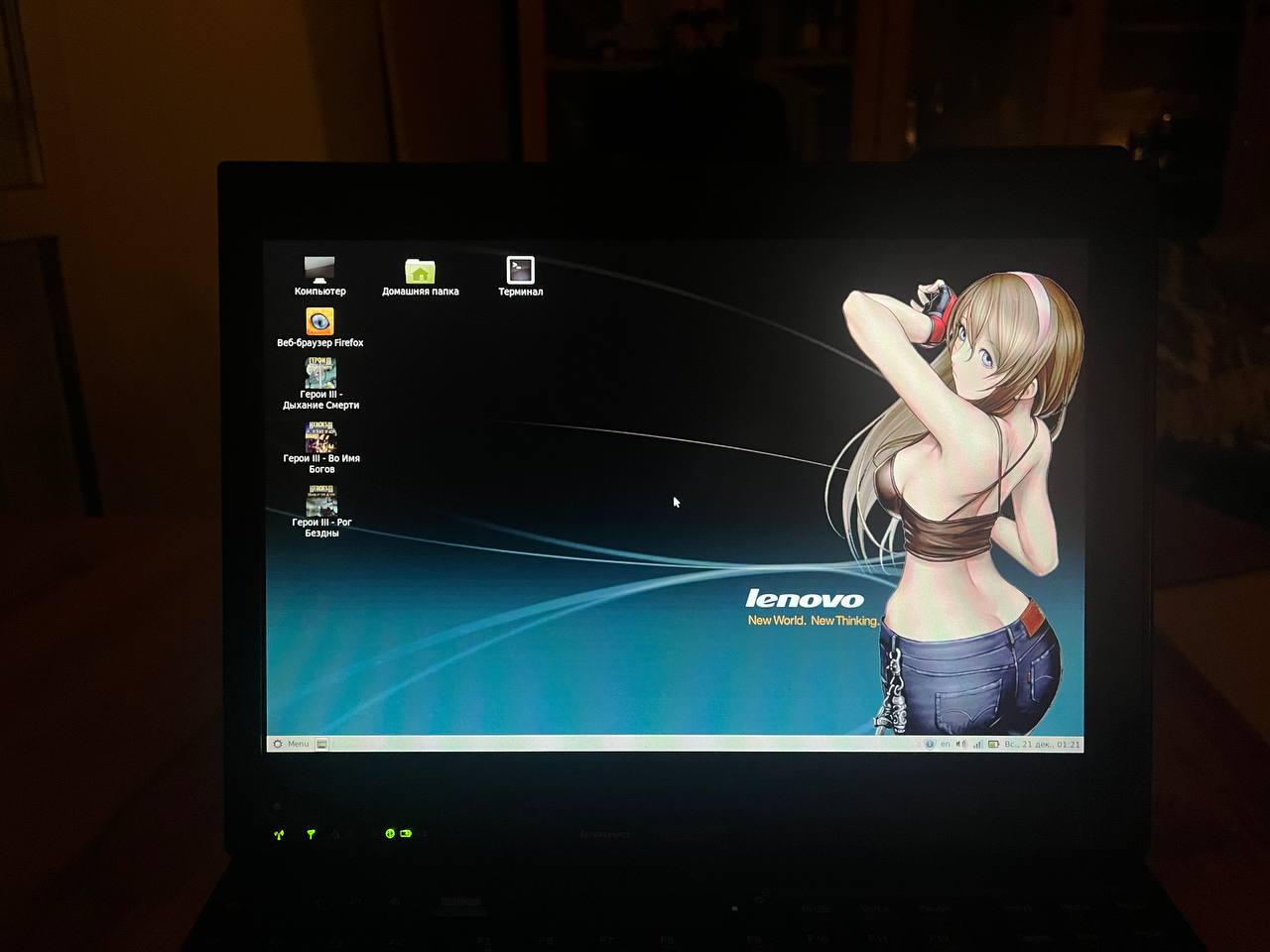
Task: Launch Веб-браузер Firefox from the desktop
Action: [319, 322]
